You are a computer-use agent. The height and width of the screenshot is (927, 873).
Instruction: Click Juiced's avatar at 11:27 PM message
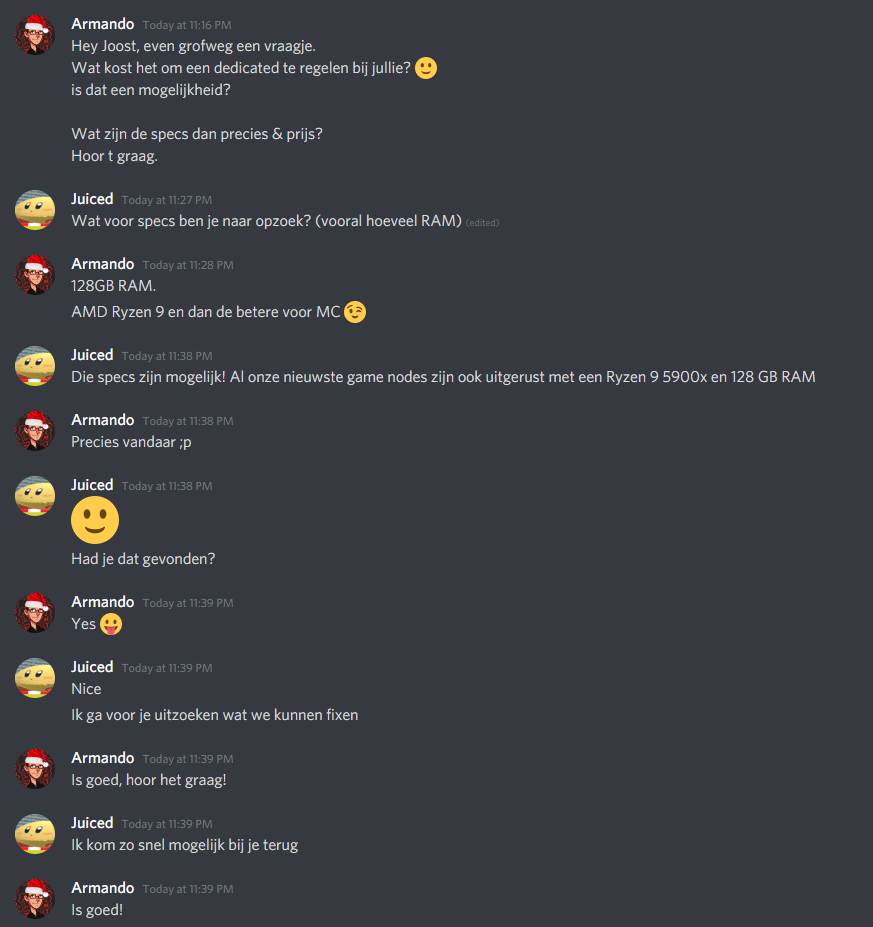pos(35,210)
